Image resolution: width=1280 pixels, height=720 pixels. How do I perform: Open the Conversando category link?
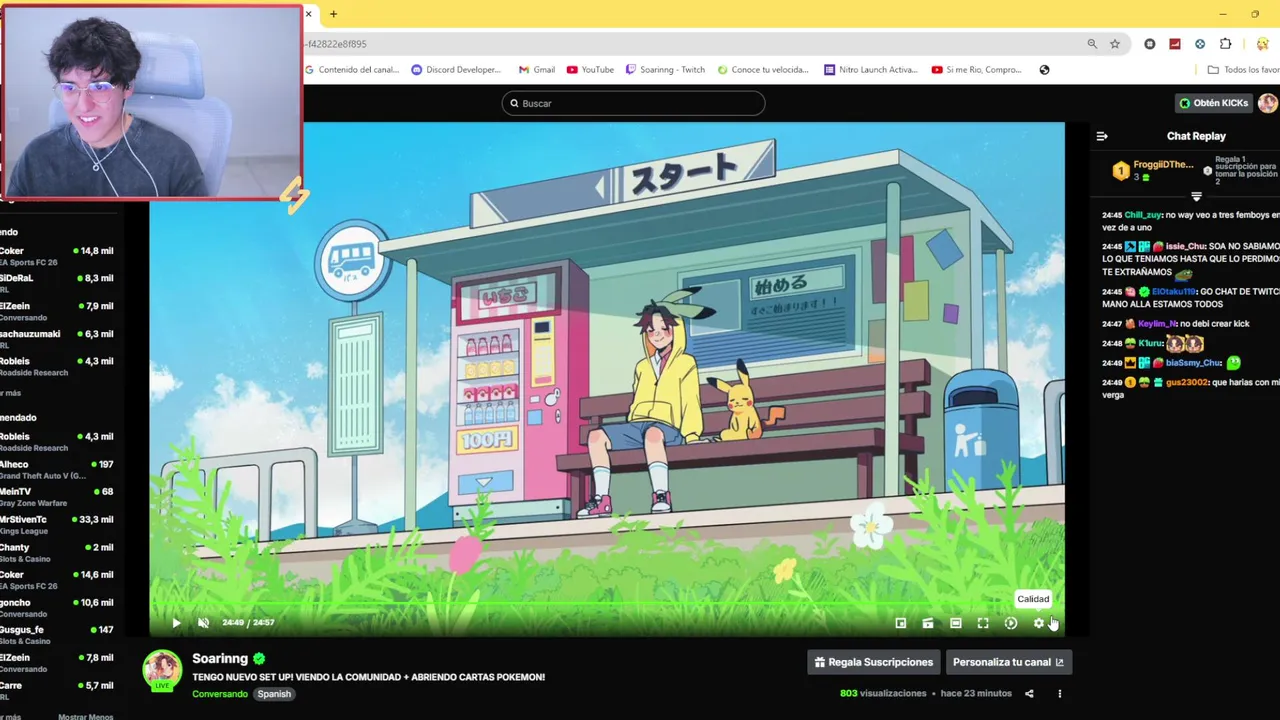coord(220,694)
